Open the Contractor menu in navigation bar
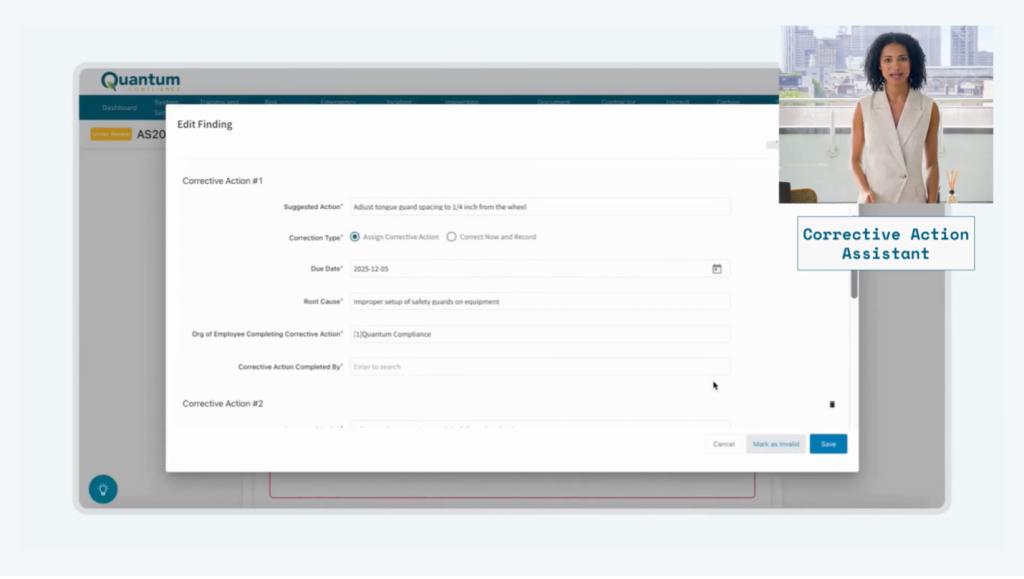Image resolution: width=1024 pixels, height=579 pixels. pos(619,102)
